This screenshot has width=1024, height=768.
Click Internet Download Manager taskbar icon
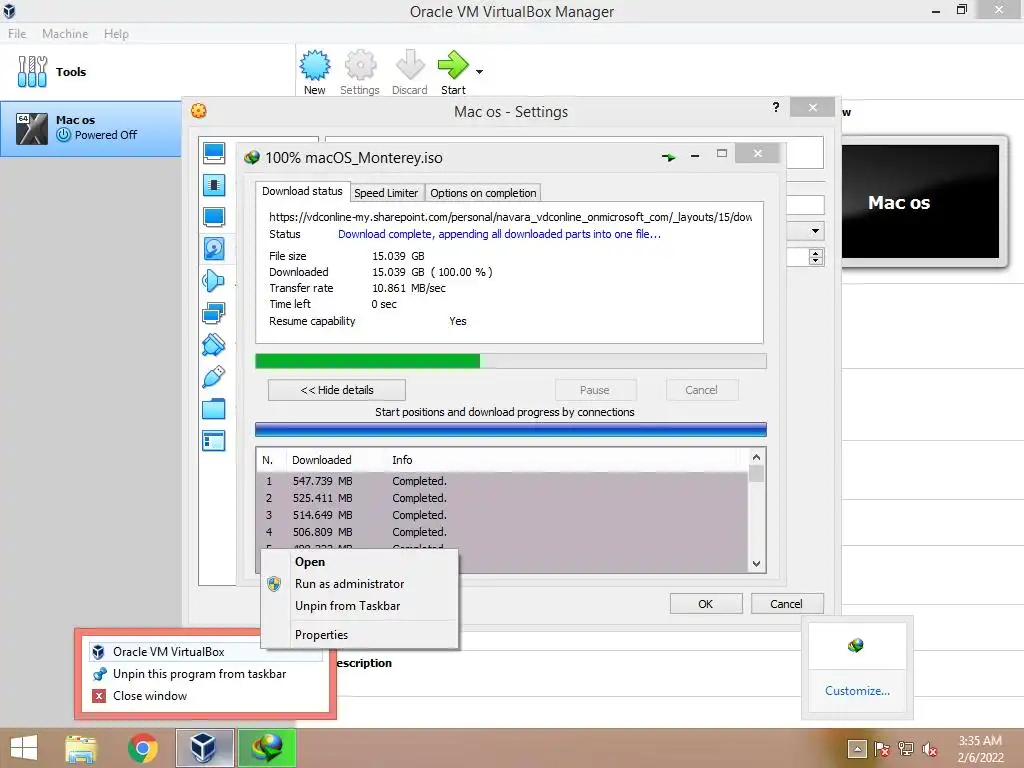pyautogui.click(x=266, y=748)
